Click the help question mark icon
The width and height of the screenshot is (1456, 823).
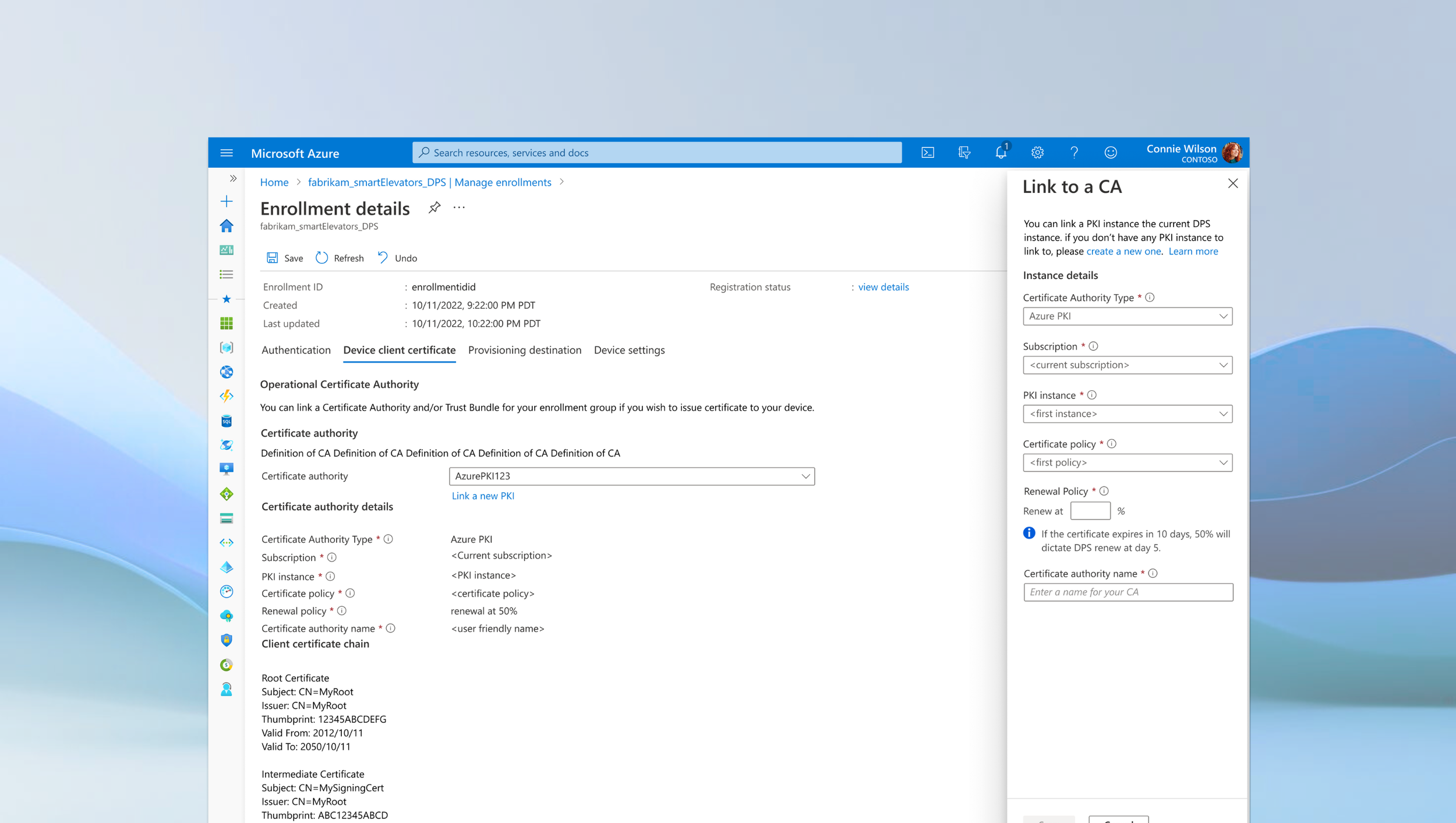click(x=1073, y=153)
